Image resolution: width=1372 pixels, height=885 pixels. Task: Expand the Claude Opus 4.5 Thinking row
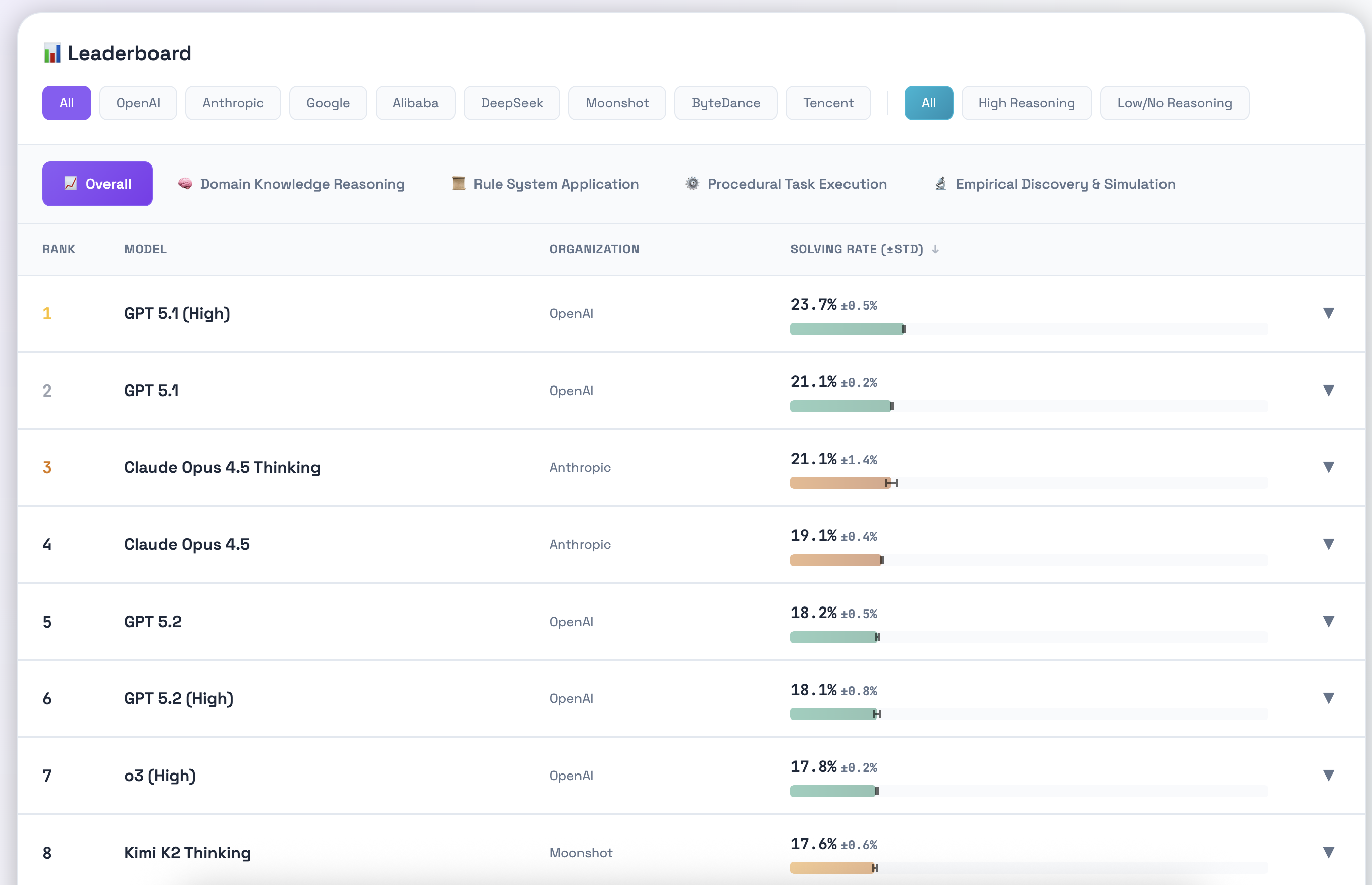click(x=1328, y=467)
